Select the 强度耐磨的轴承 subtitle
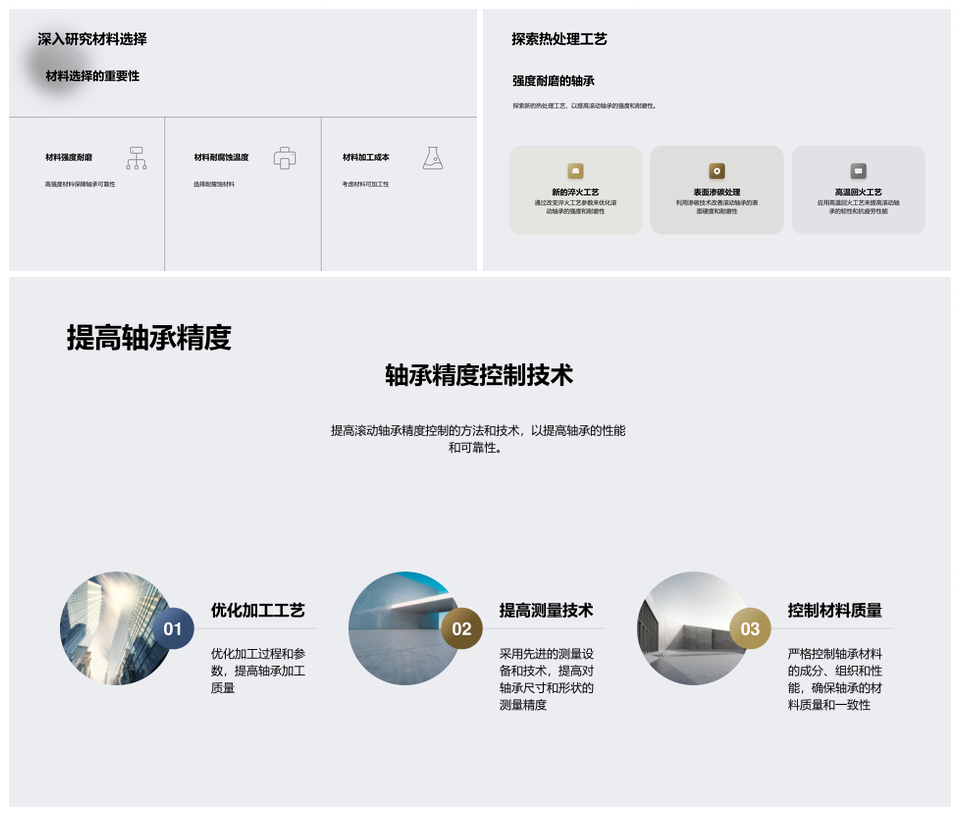 (553, 81)
